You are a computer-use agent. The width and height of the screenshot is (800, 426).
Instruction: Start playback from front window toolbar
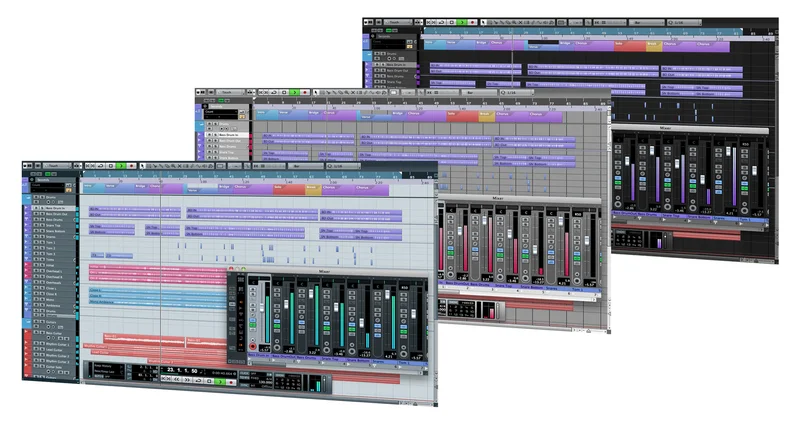click(x=121, y=166)
